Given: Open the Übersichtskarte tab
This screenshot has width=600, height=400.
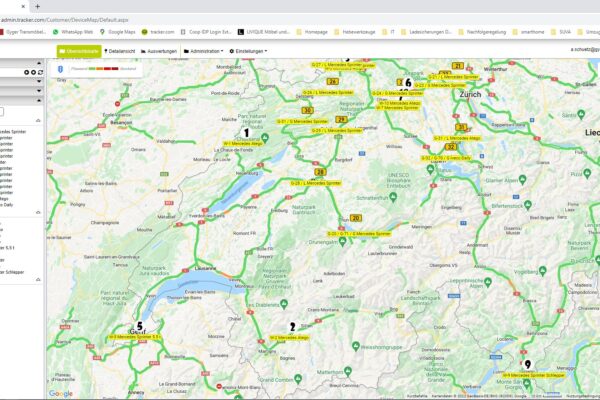Looking at the screenshot, I should [77, 50].
